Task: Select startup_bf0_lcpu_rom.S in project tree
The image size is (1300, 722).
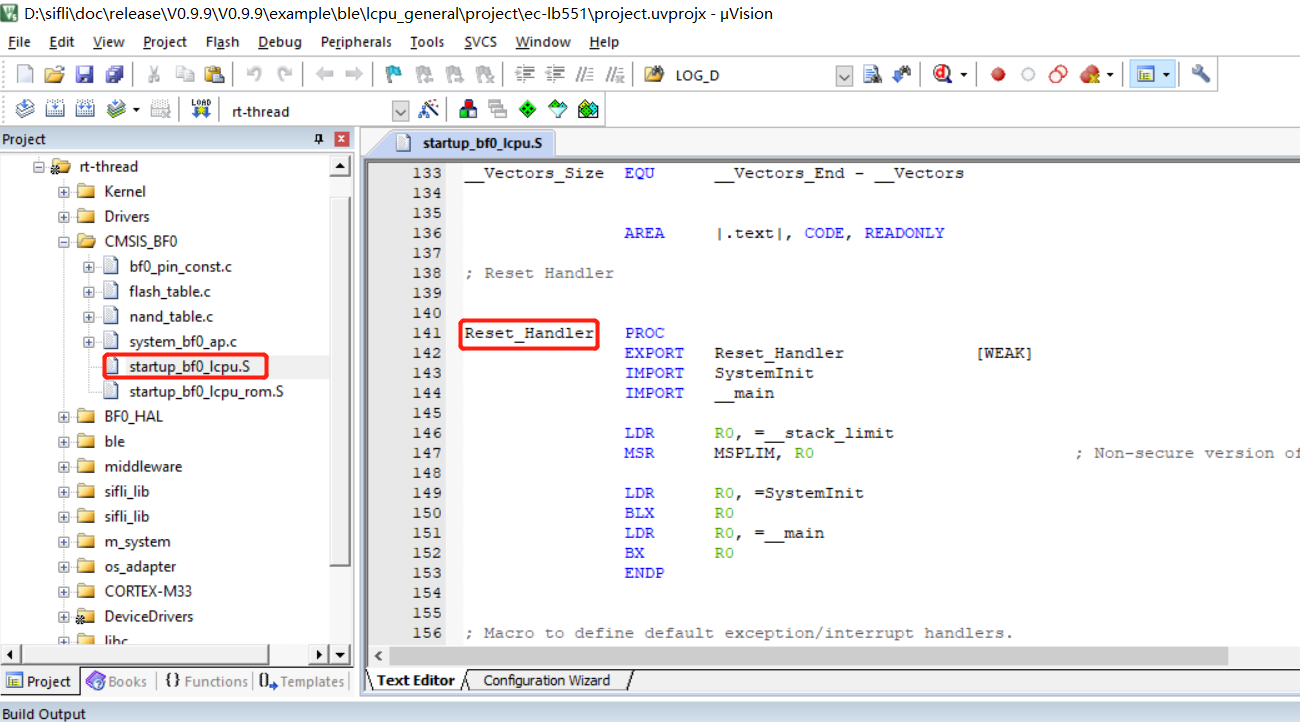Action: coord(206,391)
